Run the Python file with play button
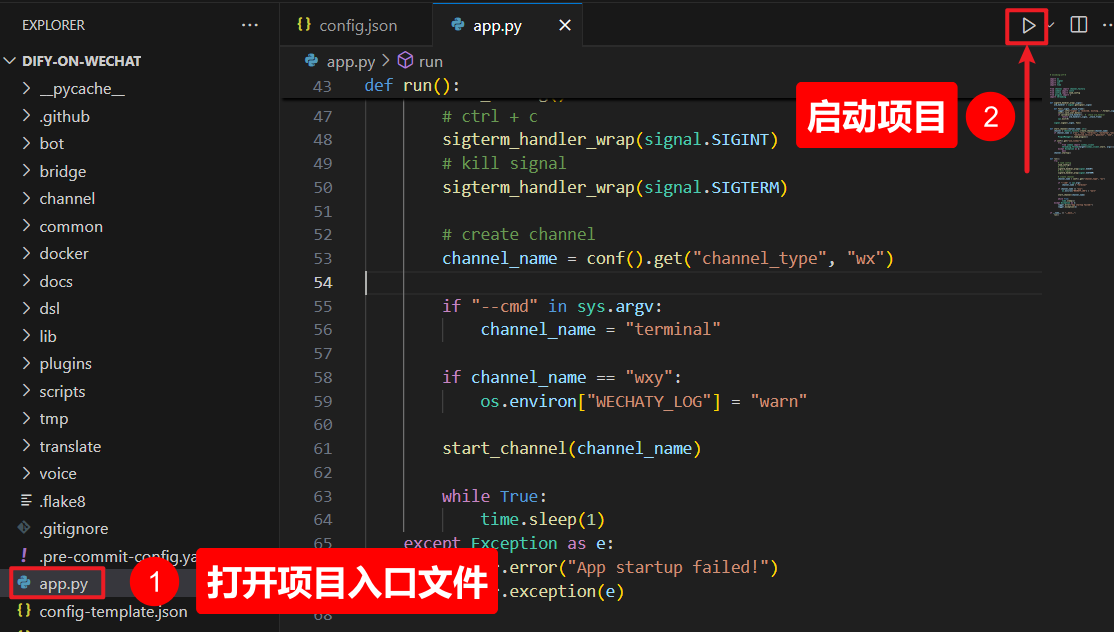1114x632 pixels. pyautogui.click(x=1028, y=26)
